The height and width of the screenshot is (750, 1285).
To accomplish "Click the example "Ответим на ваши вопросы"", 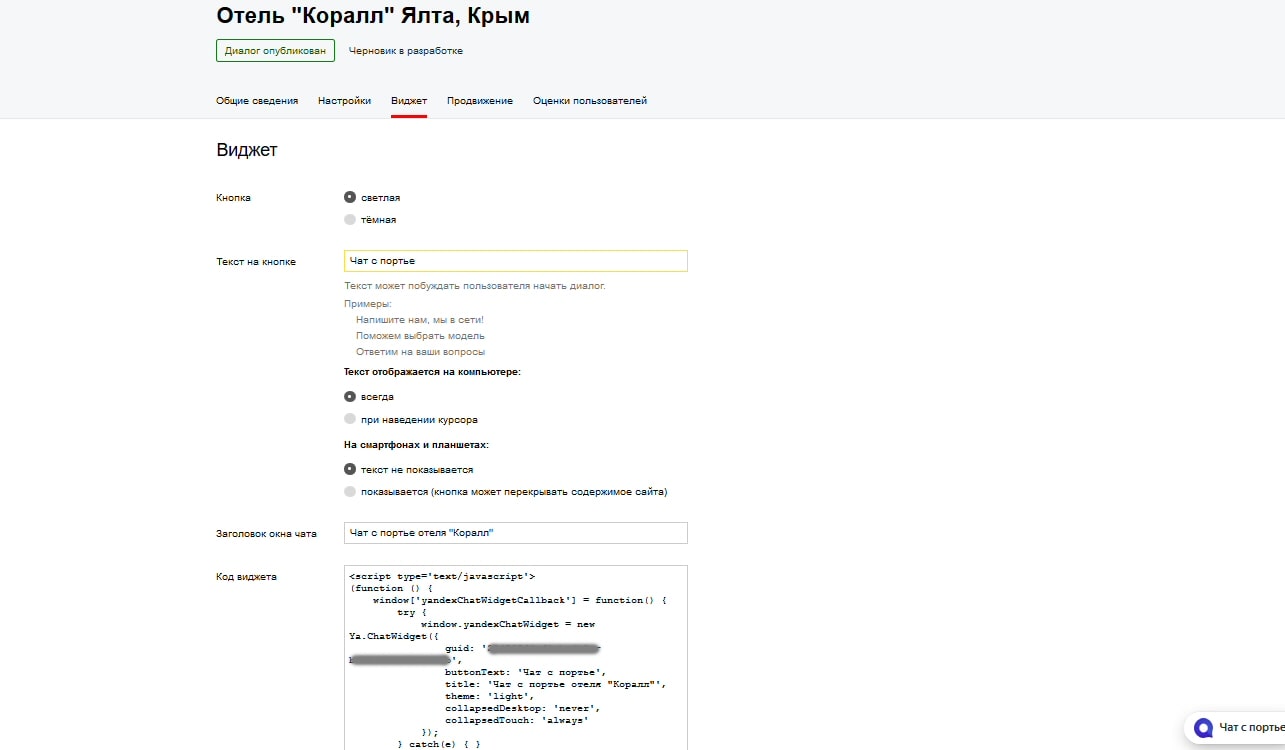I will (420, 352).
